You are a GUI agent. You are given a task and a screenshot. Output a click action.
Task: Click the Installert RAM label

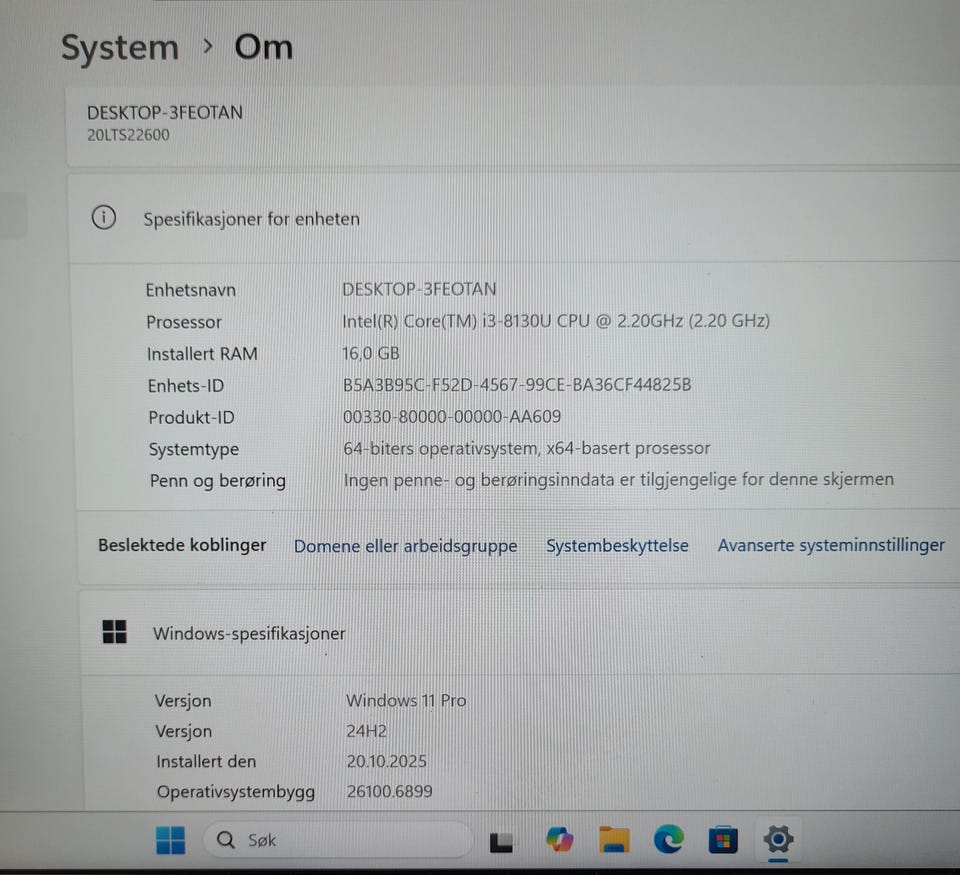point(202,354)
